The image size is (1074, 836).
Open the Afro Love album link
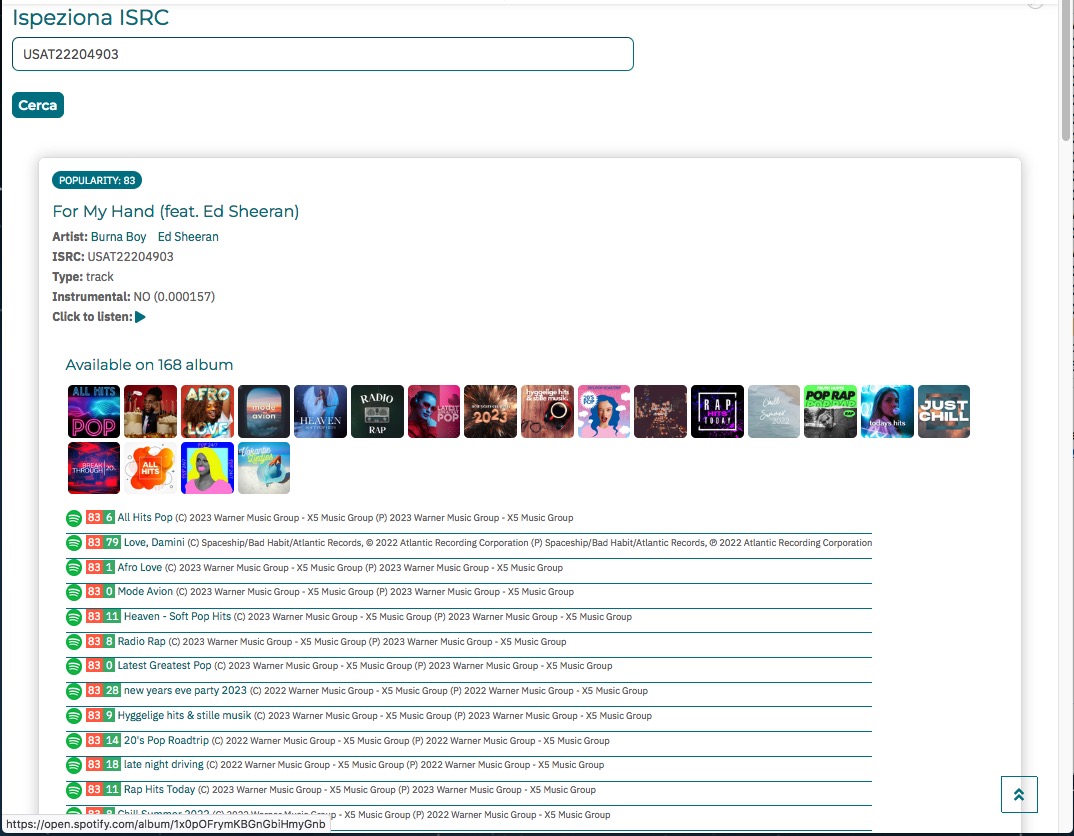coord(140,567)
